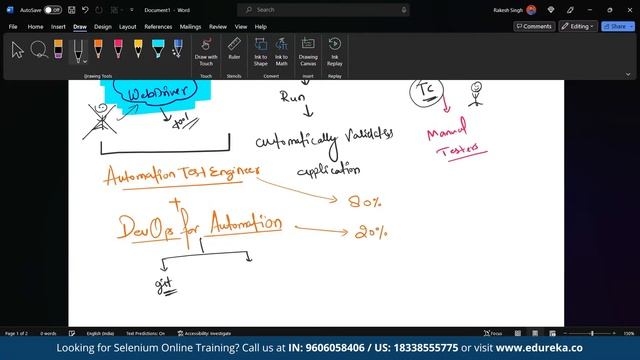The height and width of the screenshot is (360, 640).
Task: Save the document with disk icon
Action: 71,10
